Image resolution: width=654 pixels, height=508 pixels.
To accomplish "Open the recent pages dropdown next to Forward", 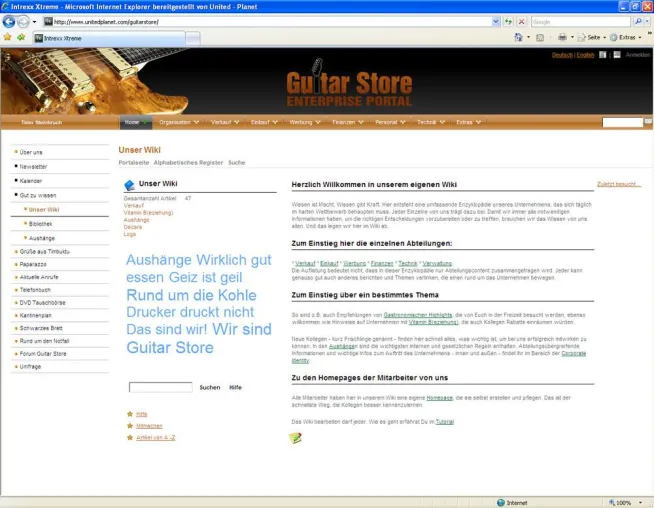I will pos(35,22).
